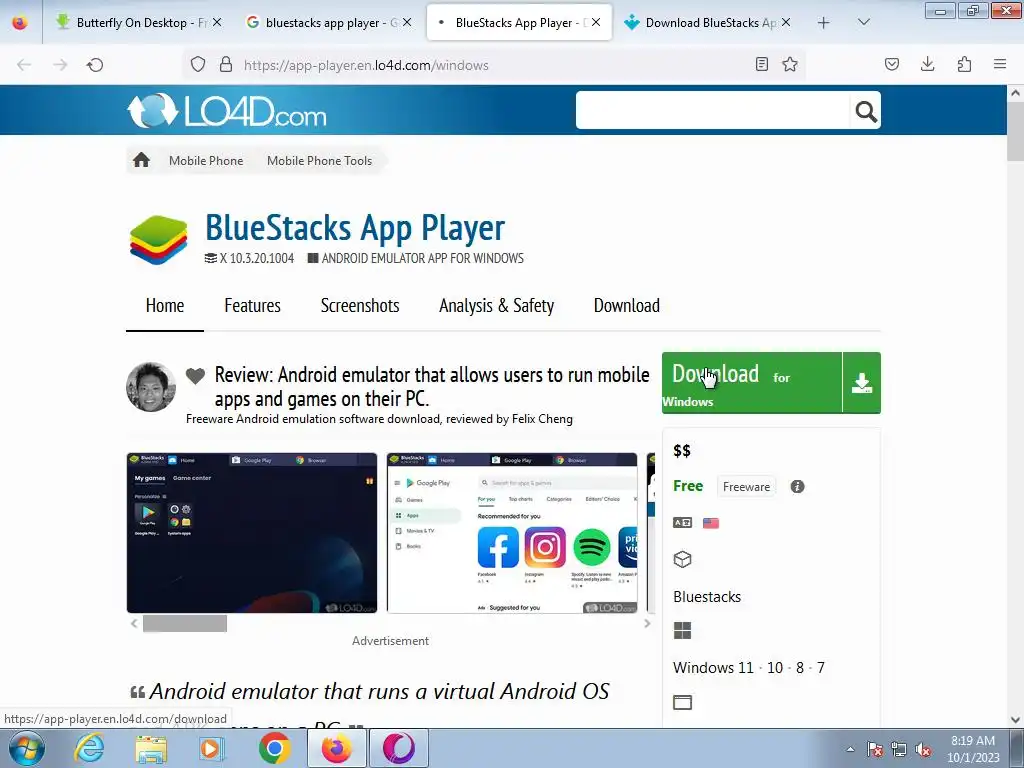Show hidden tray icons arrow
The width and height of the screenshot is (1024, 768).
(x=850, y=749)
